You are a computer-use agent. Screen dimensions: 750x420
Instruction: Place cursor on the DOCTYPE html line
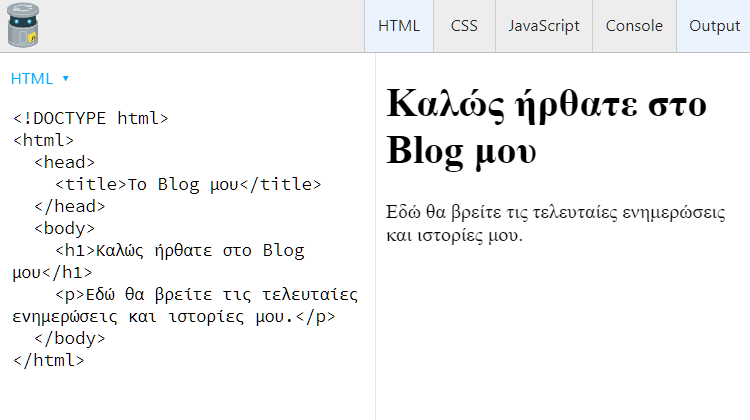[90, 118]
